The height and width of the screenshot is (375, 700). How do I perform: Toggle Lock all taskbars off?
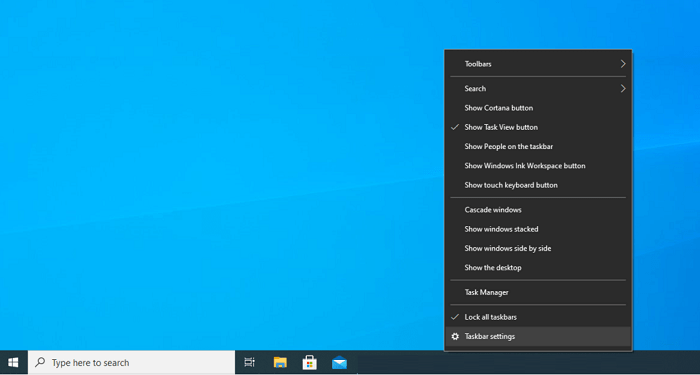[x=538, y=317]
